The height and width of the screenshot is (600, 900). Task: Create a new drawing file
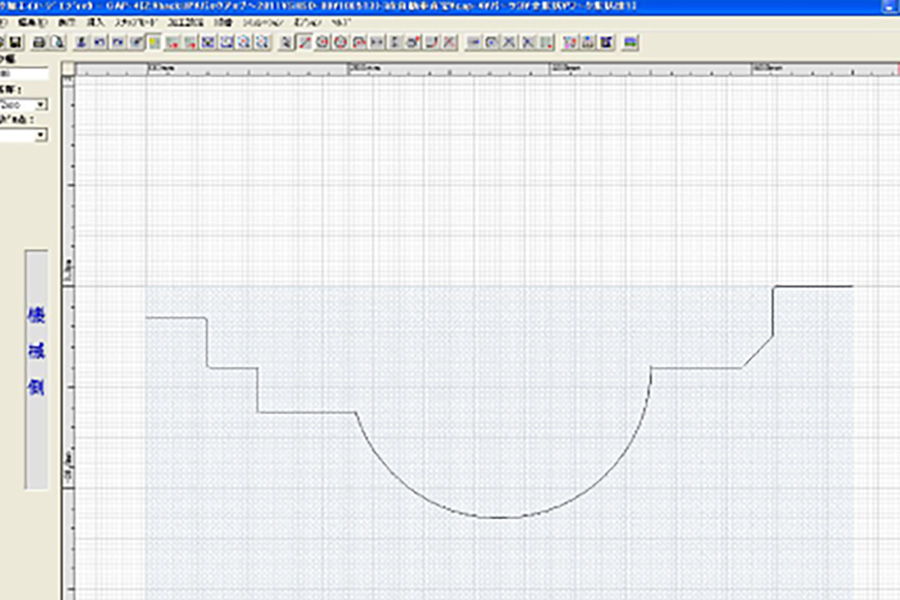pos(4,41)
